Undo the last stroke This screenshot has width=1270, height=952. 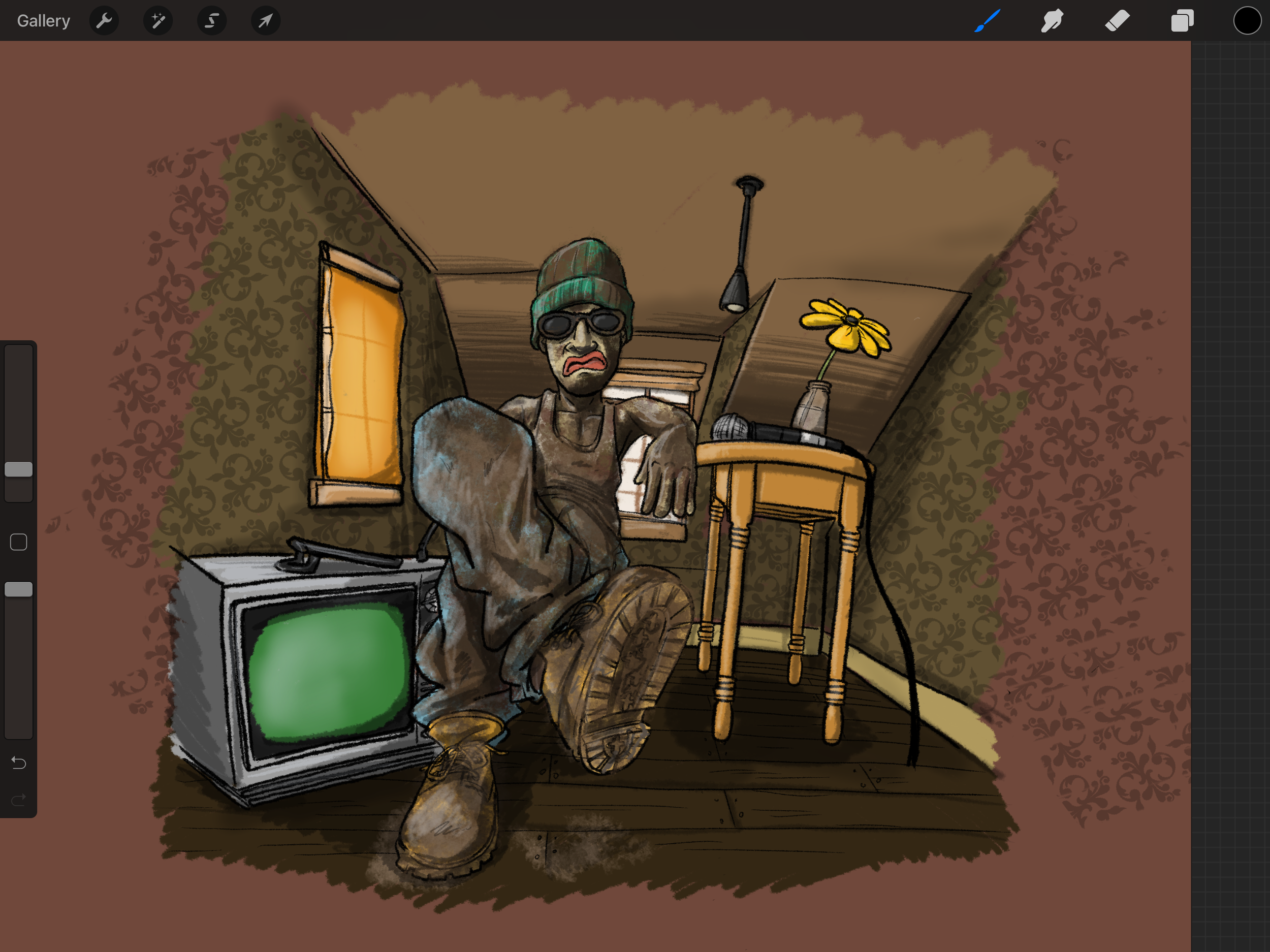coord(18,763)
